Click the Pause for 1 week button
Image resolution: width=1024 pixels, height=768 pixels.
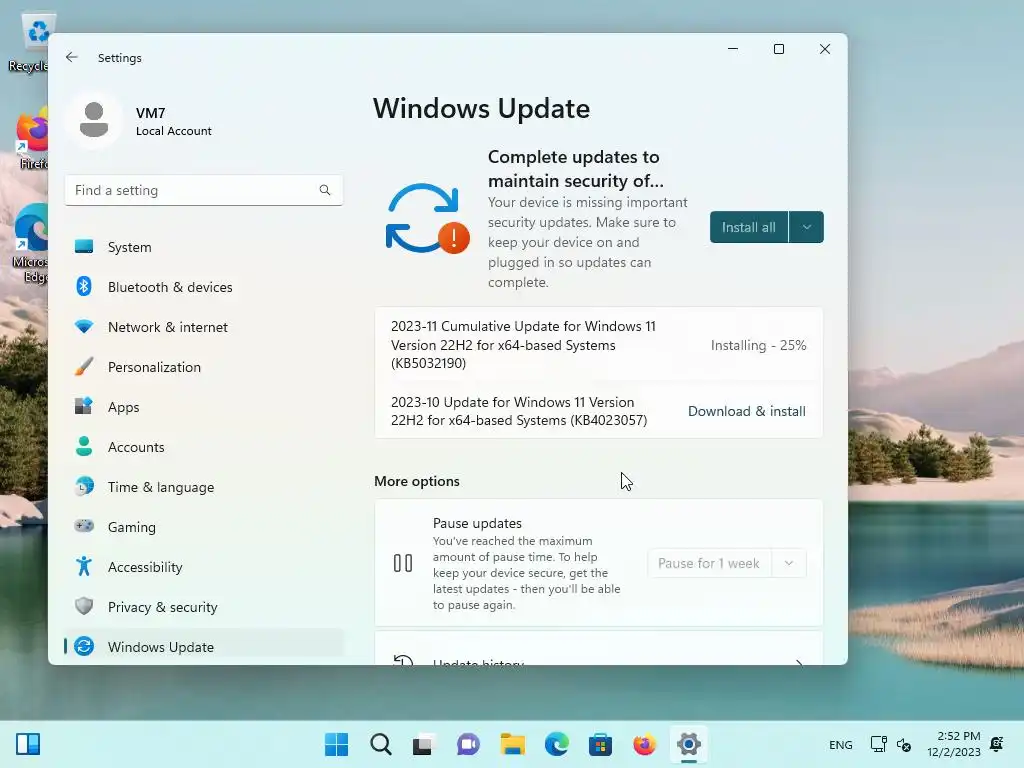(709, 563)
